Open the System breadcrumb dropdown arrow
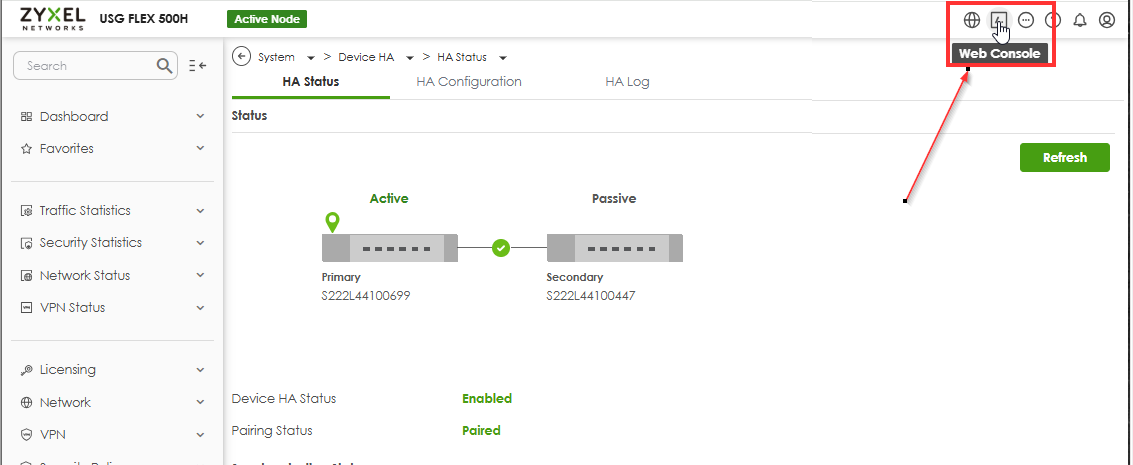Screen dimensions: 1133x465 pyautogui.click(x=311, y=57)
